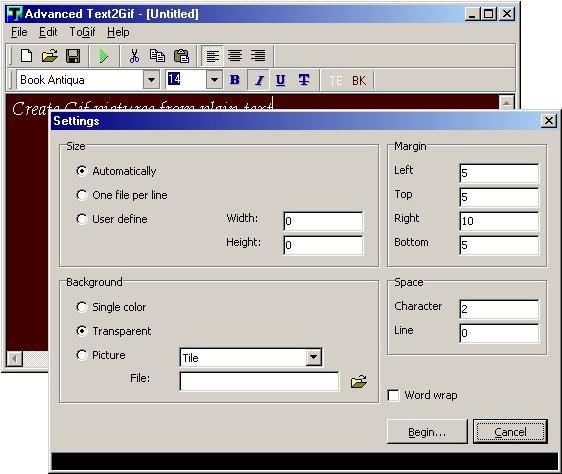Click the Top margin field

(x=499, y=197)
